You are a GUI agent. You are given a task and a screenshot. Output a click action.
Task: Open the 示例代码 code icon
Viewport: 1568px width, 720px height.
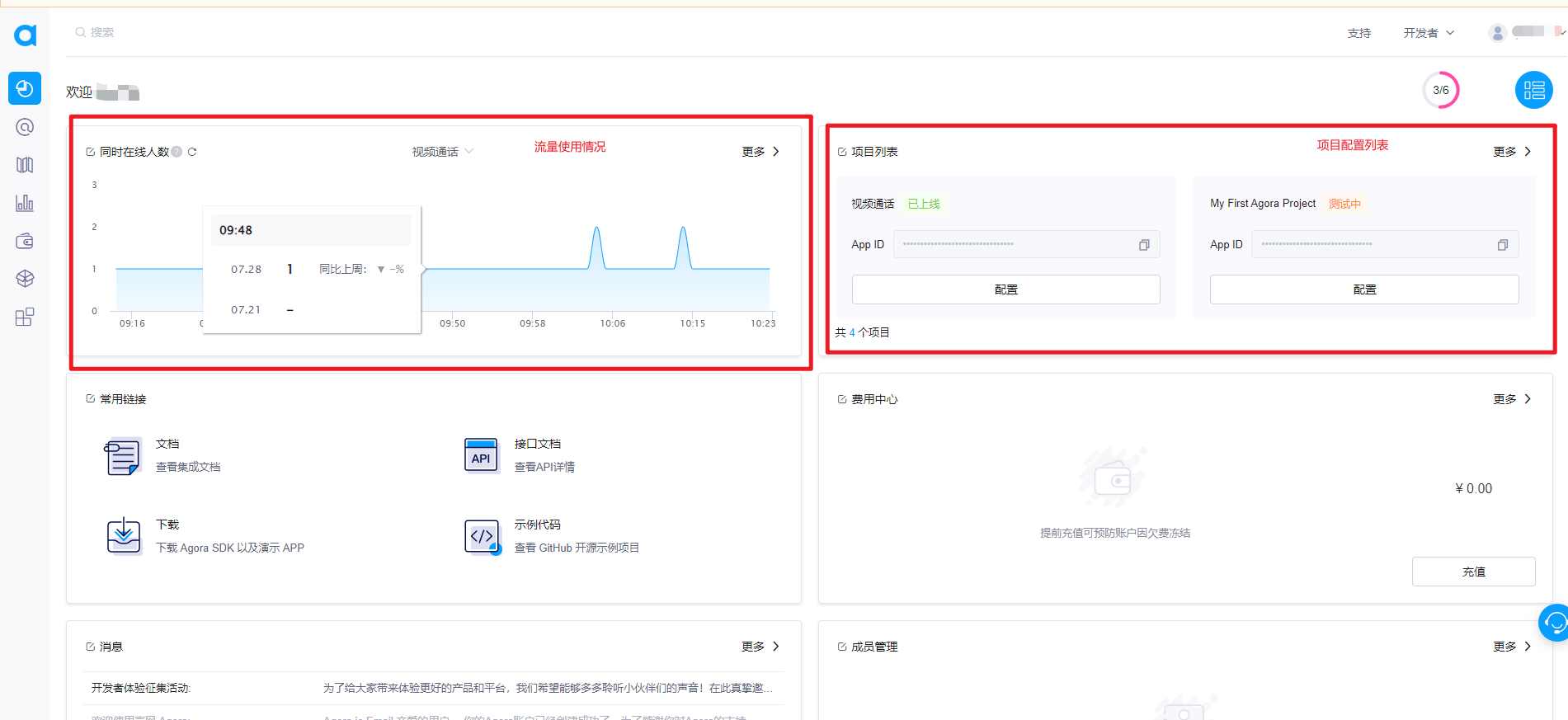[482, 537]
